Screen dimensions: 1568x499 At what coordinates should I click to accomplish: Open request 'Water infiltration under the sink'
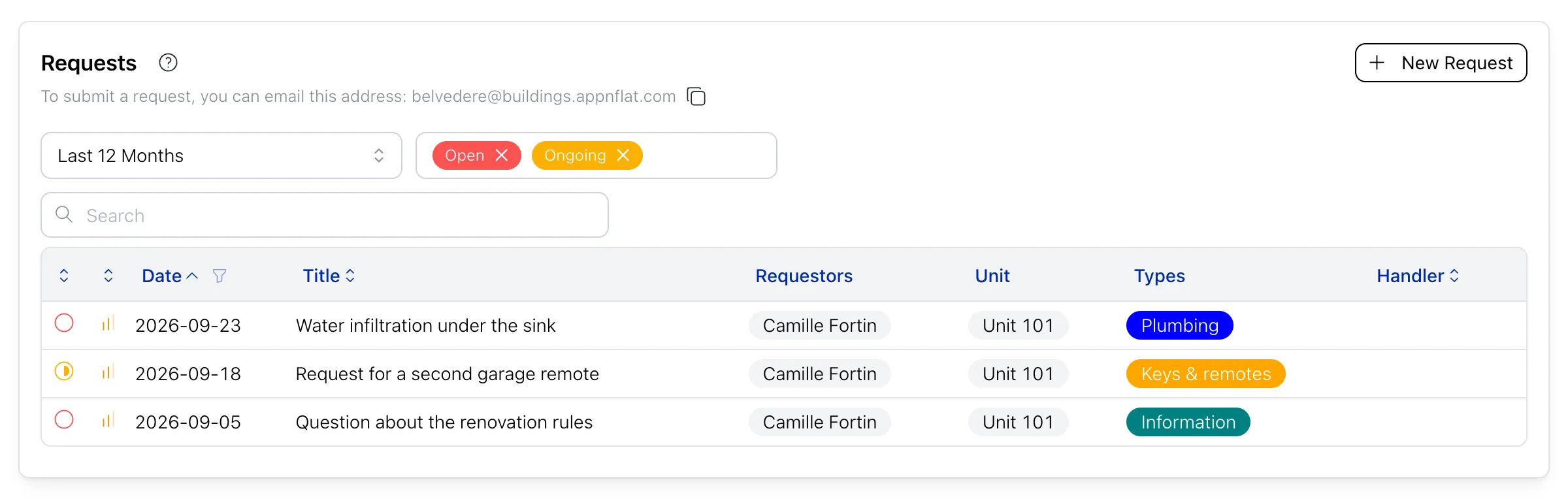(x=425, y=325)
